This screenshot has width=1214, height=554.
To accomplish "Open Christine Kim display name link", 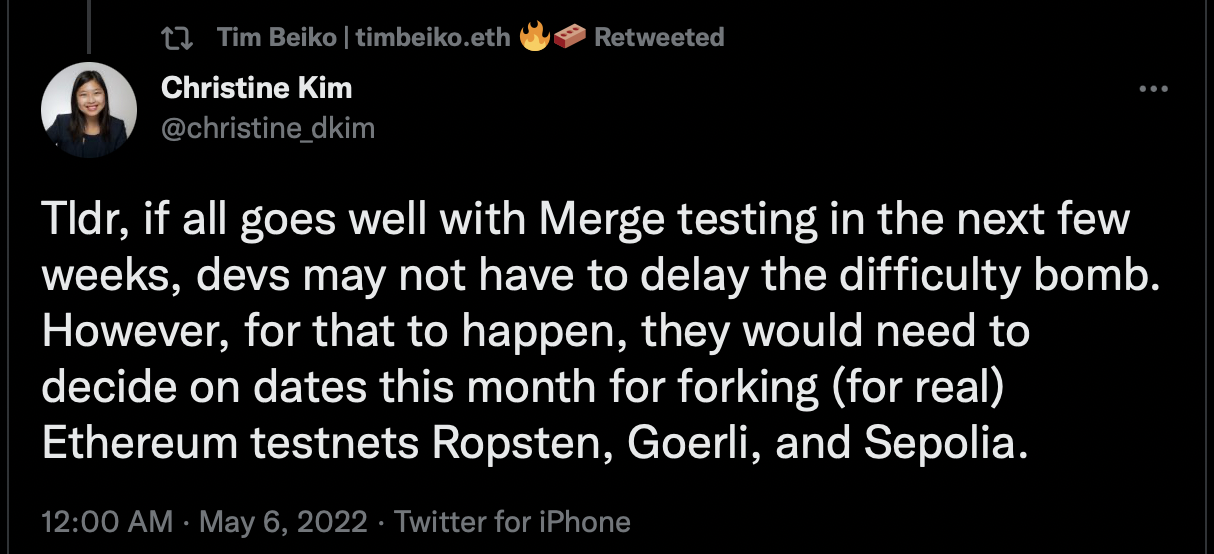I will pos(256,88).
